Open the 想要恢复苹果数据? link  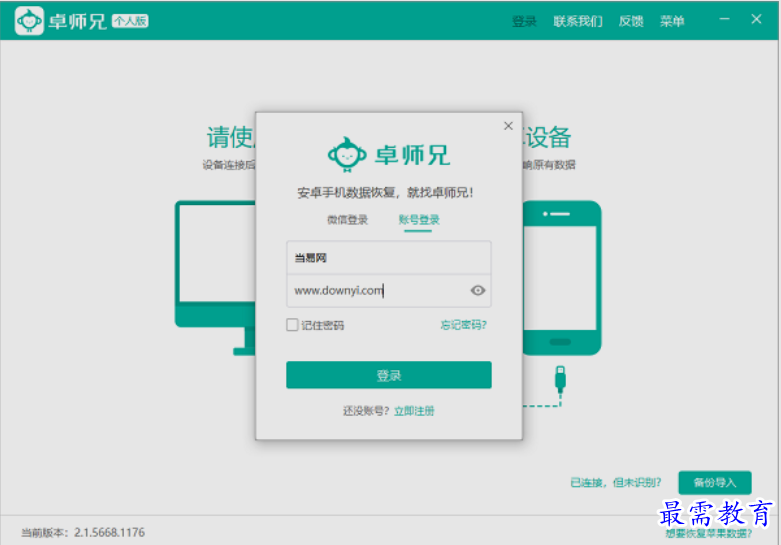[709, 534]
